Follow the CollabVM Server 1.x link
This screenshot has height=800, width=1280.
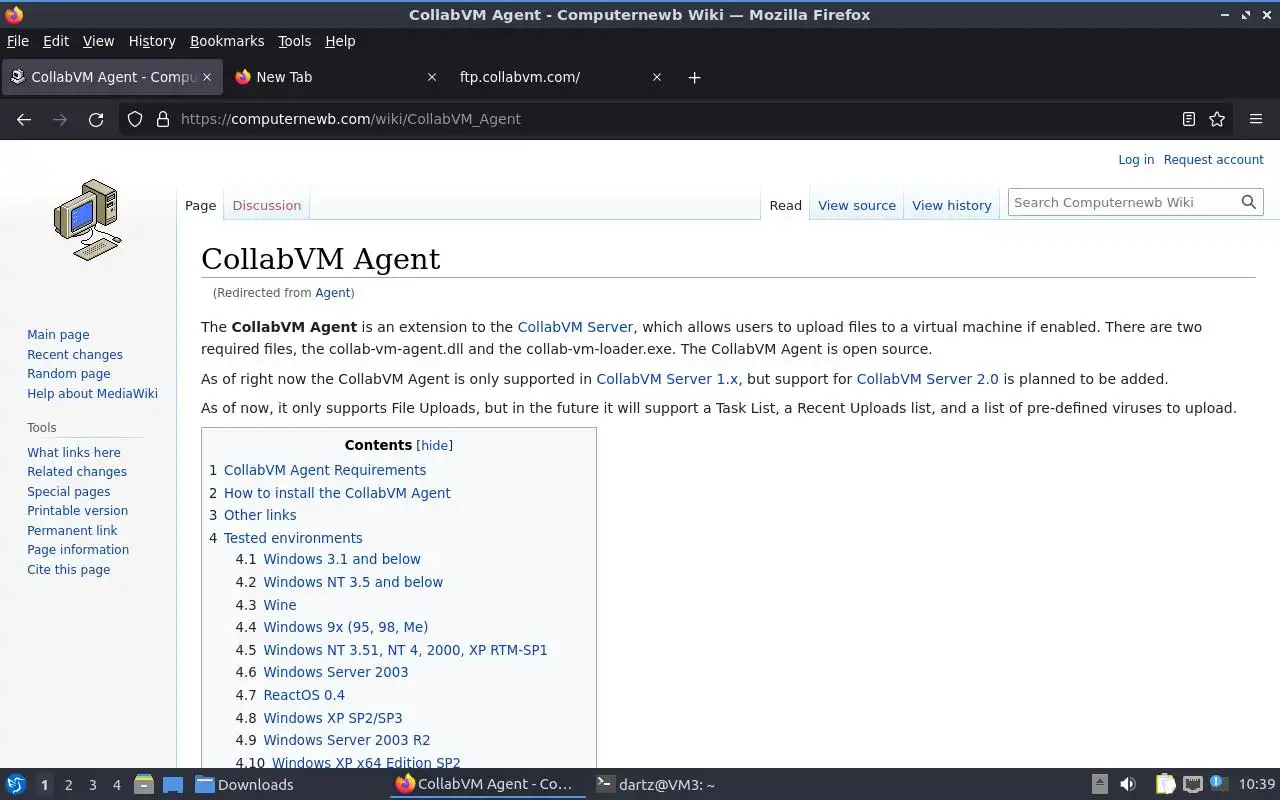pos(667,379)
